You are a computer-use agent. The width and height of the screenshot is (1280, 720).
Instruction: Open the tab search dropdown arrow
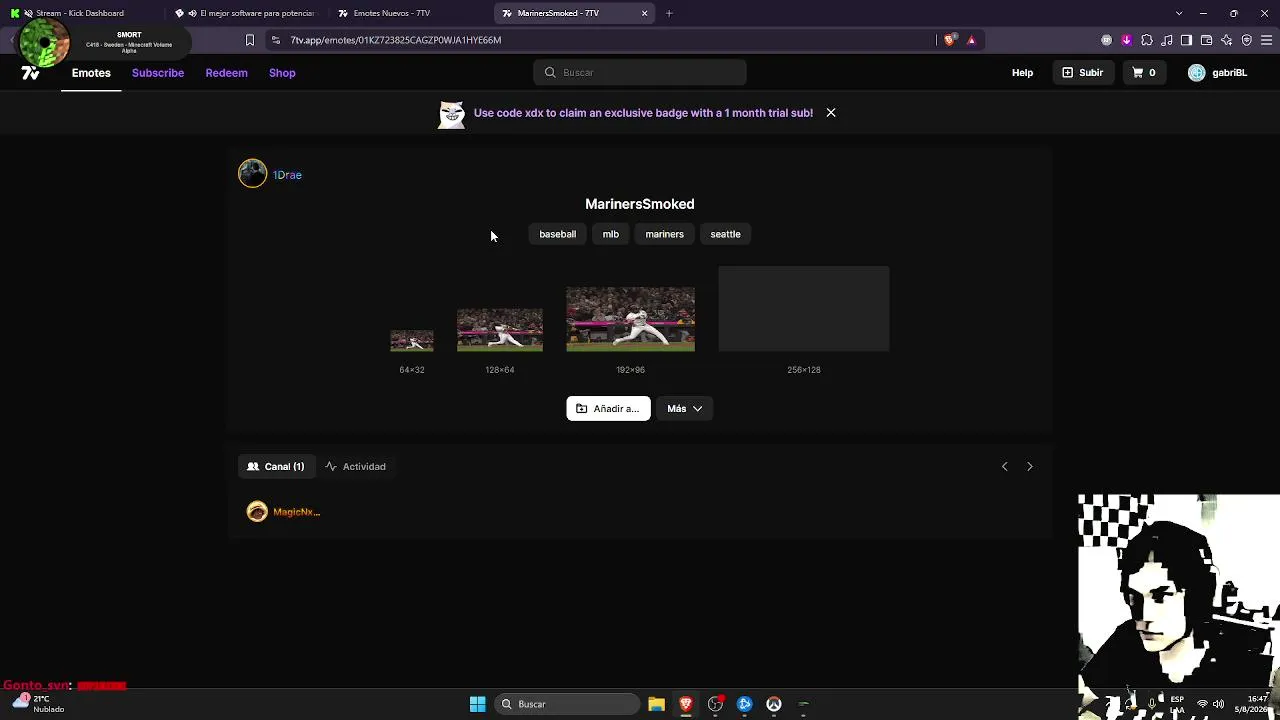pyautogui.click(x=1179, y=13)
